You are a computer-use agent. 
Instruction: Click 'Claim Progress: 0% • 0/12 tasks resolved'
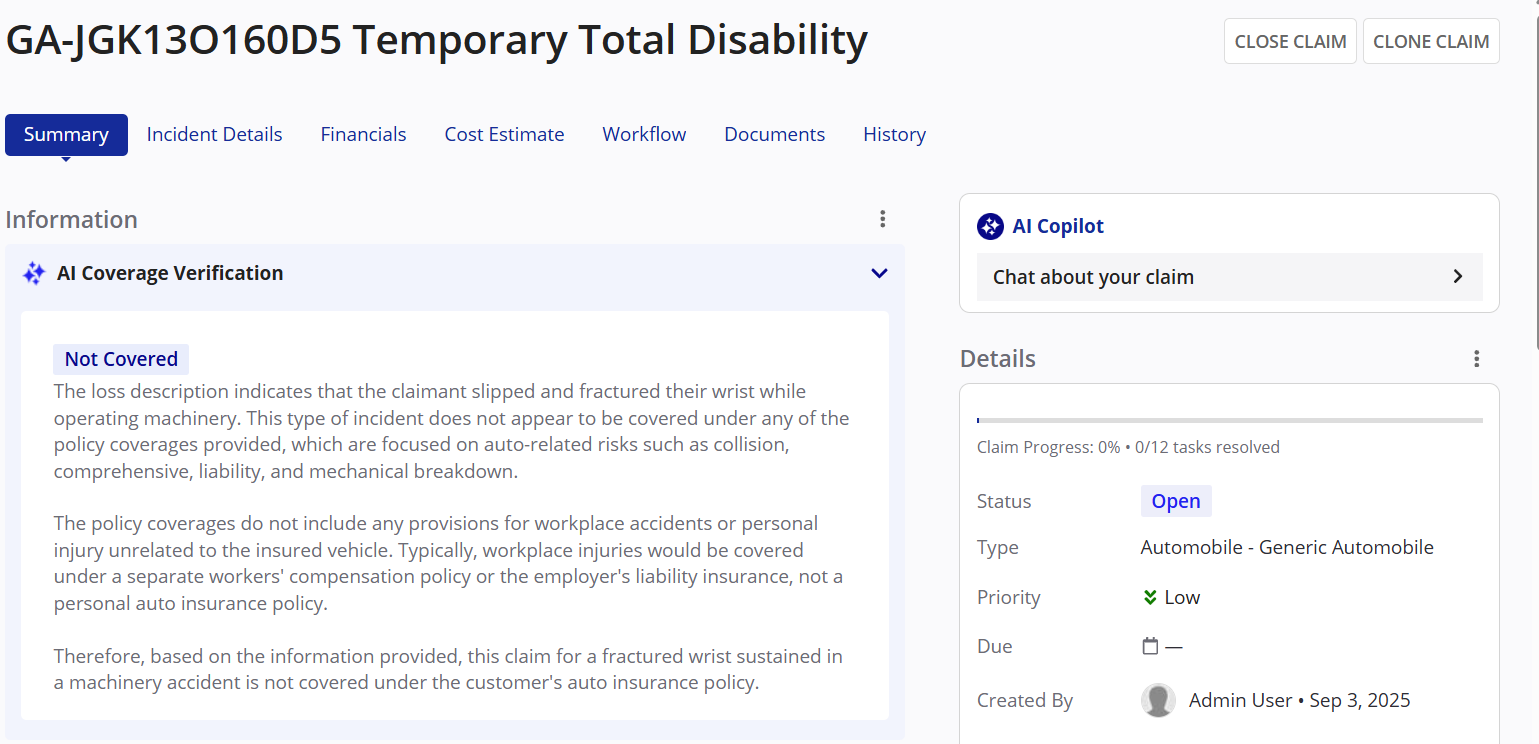pos(1128,447)
